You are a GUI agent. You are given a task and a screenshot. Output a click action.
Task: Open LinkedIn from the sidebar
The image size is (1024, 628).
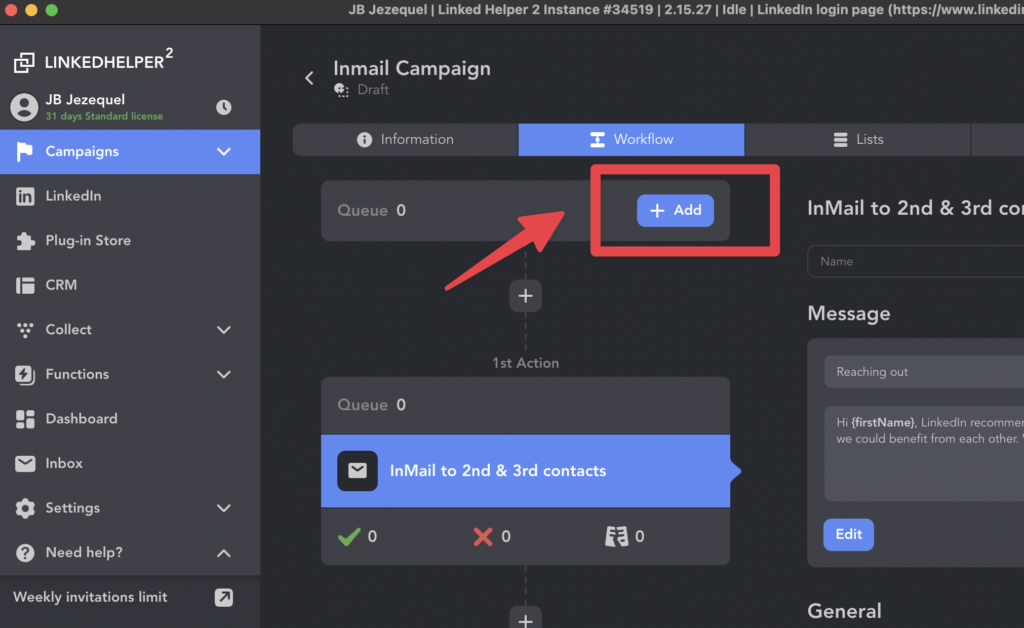click(73, 196)
